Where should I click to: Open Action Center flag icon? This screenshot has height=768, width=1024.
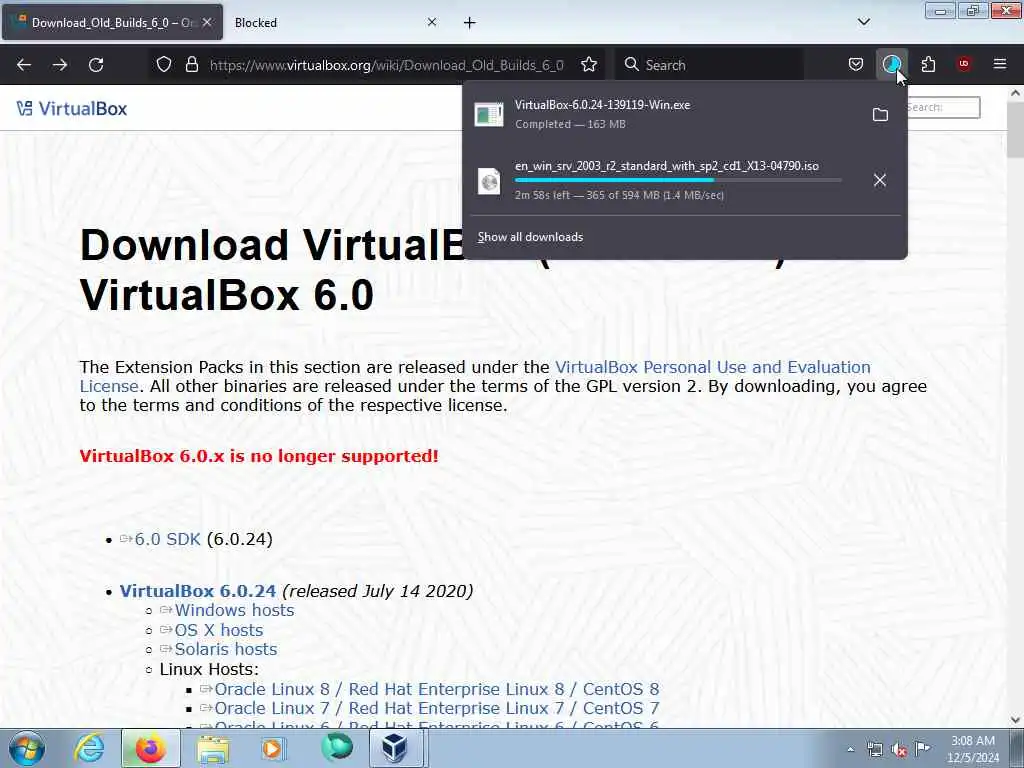(922, 749)
